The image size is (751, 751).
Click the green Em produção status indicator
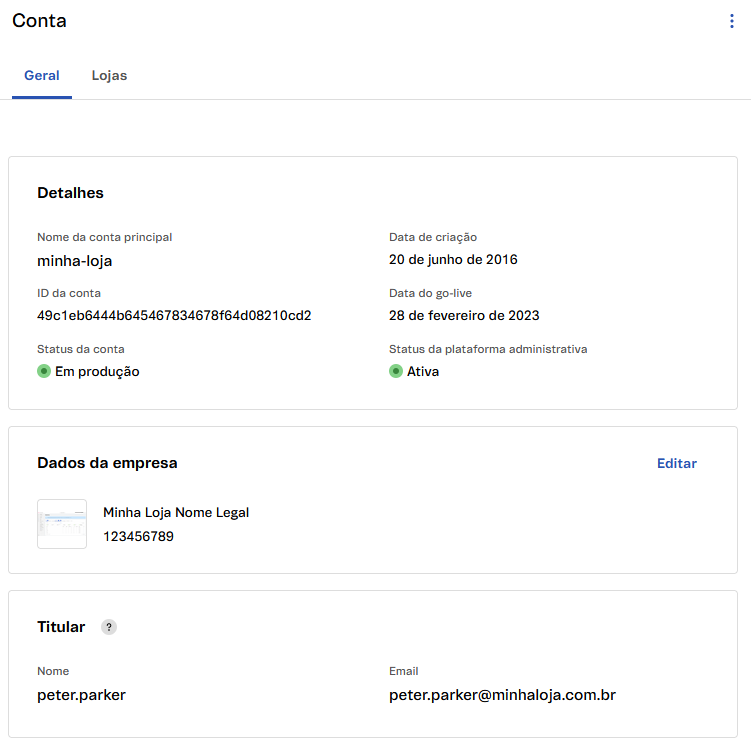click(44, 371)
